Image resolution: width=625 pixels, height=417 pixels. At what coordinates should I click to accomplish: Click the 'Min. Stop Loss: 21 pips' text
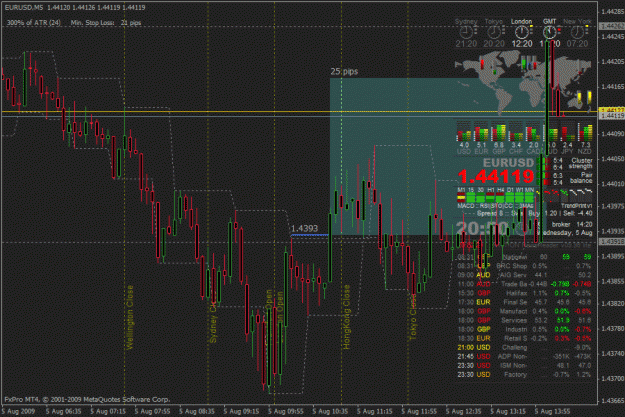pyautogui.click(x=106, y=23)
